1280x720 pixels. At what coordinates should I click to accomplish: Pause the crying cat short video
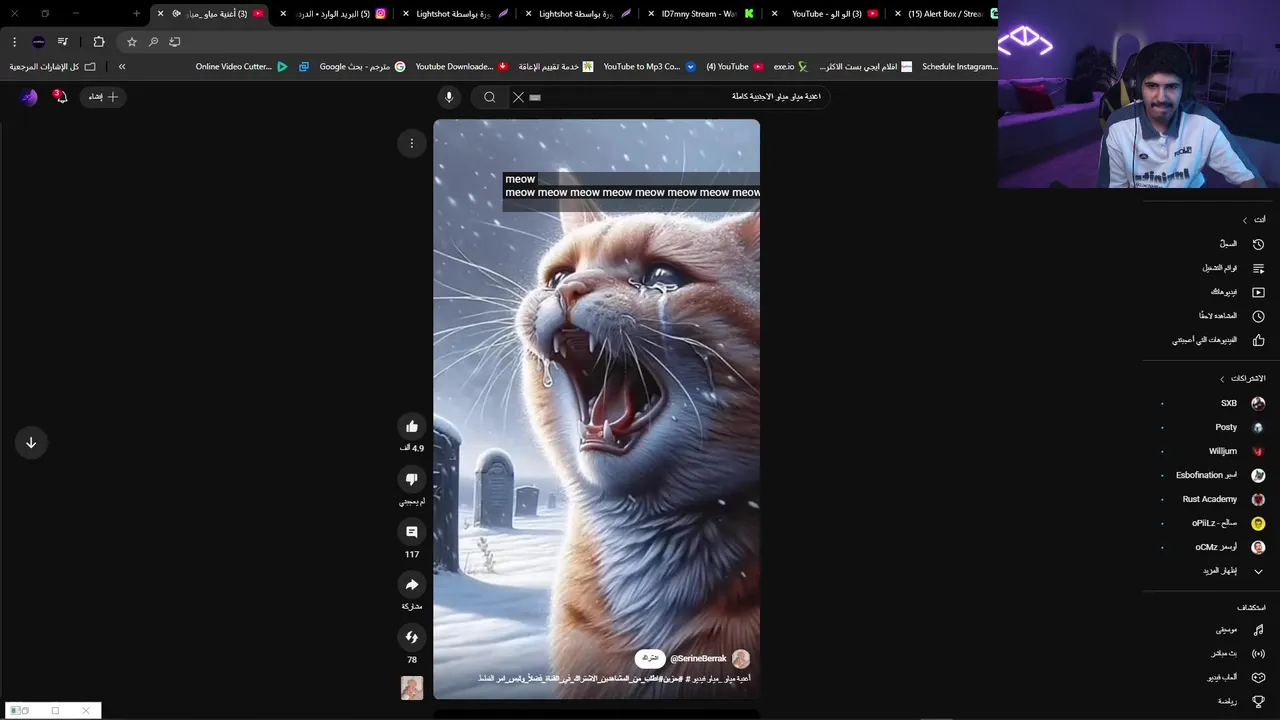pos(596,410)
